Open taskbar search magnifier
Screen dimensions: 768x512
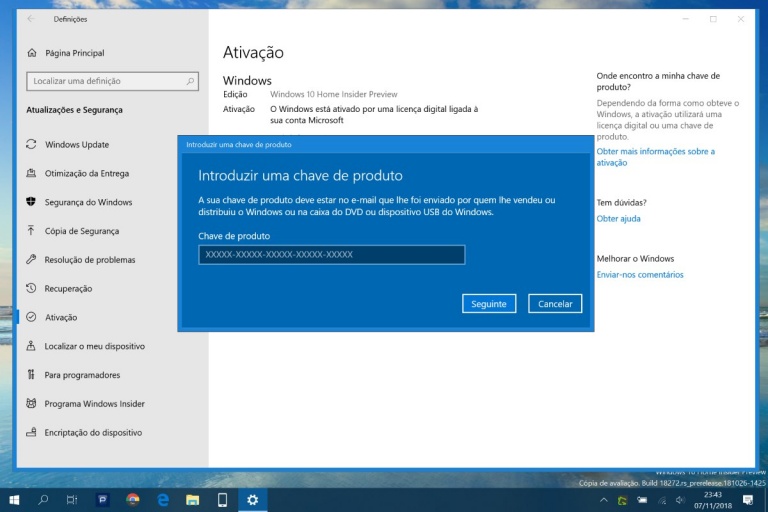coord(43,500)
